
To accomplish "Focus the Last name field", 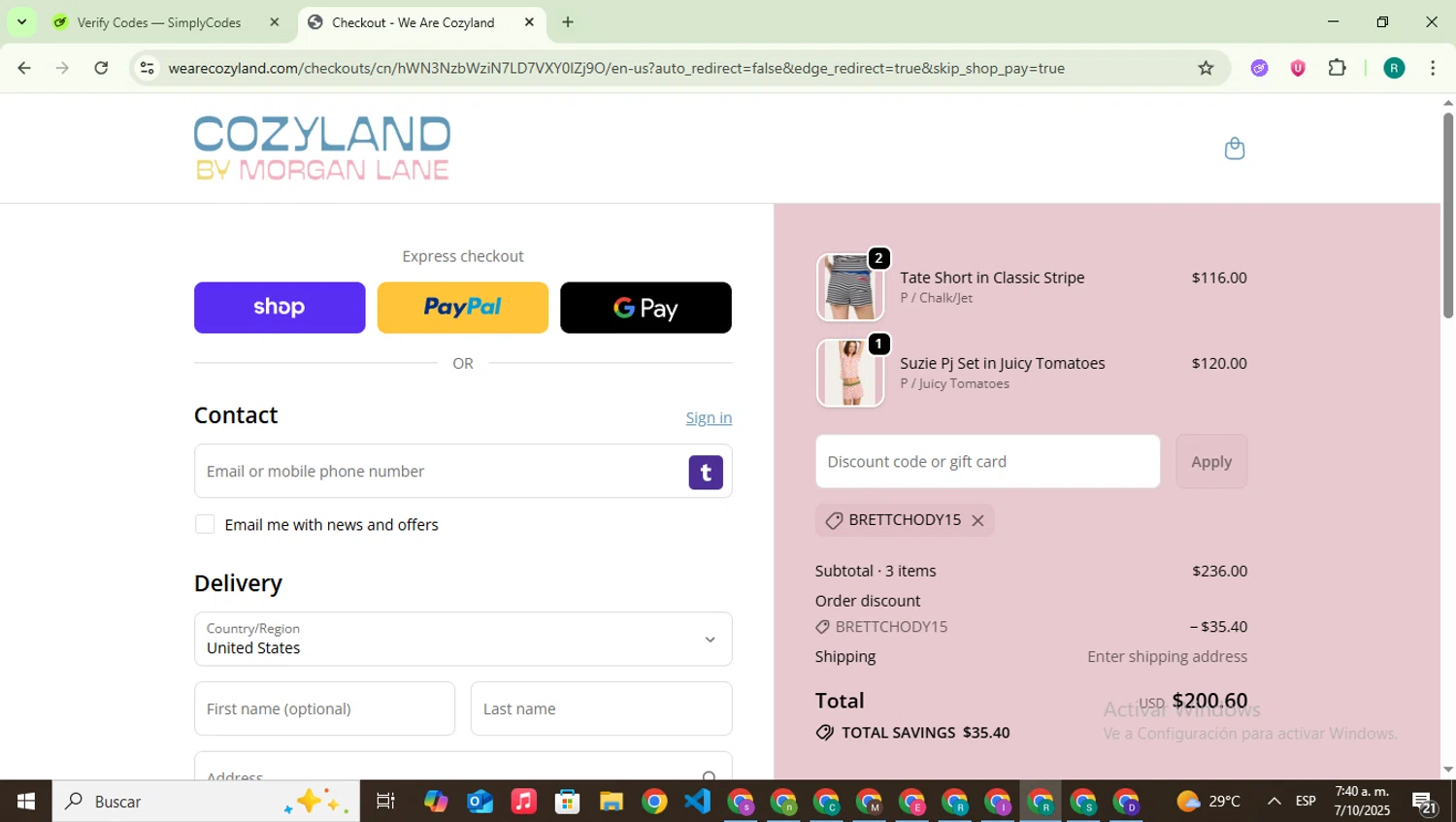I will click(x=601, y=709).
